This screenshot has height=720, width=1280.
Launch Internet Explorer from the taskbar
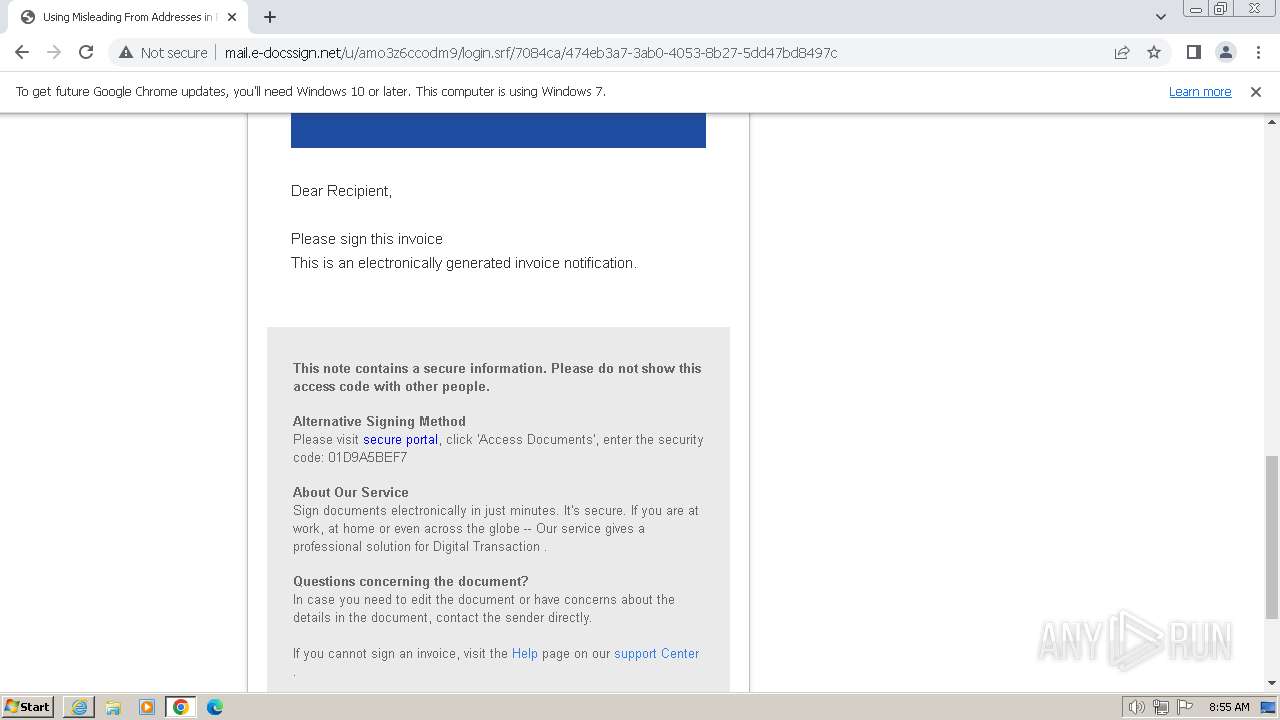point(79,707)
